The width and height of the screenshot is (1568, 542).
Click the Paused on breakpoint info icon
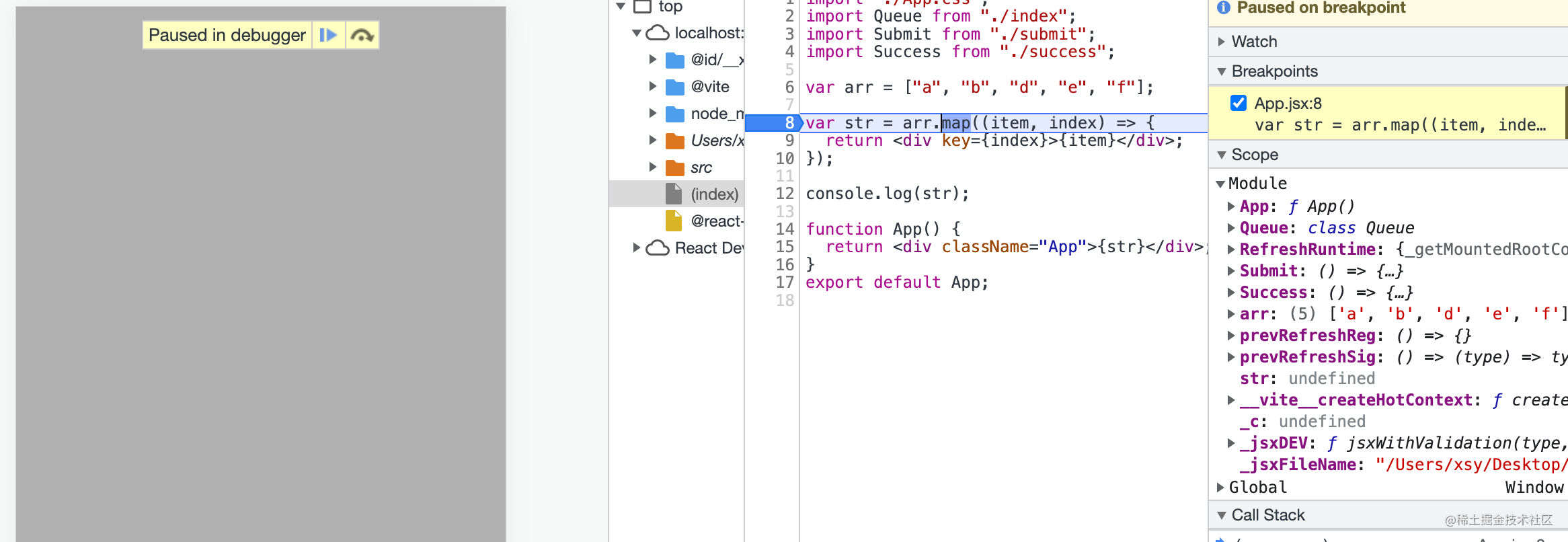(1224, 7)
